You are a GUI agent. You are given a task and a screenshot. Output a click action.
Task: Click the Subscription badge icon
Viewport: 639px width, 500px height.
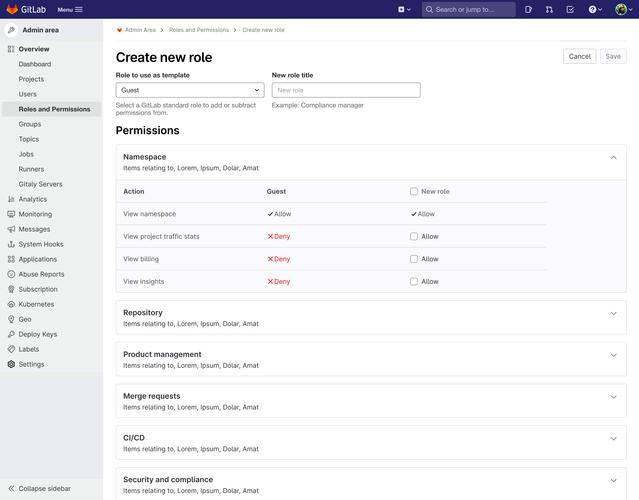click(x=11, y=289)
